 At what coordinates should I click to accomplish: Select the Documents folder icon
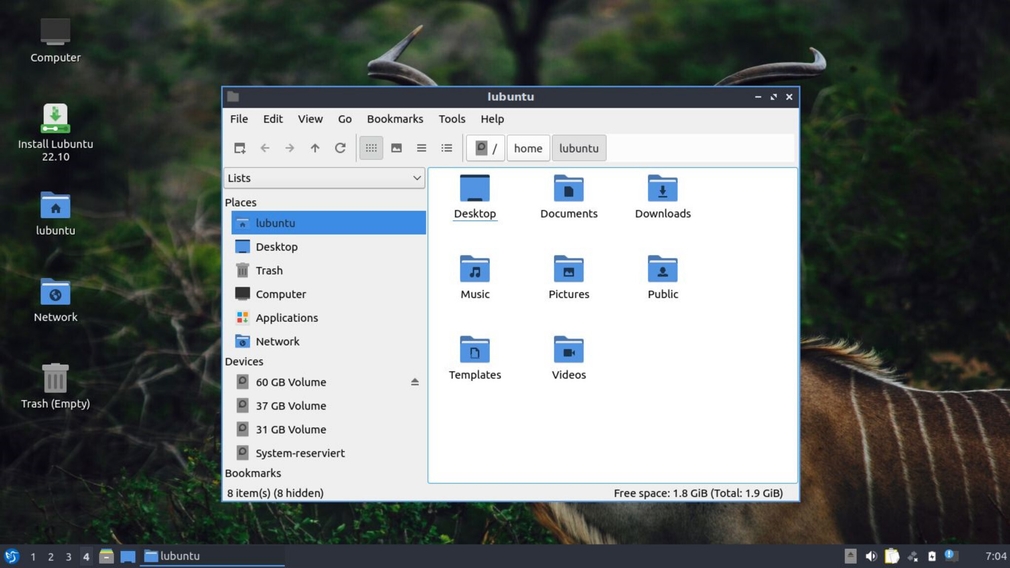569,197
